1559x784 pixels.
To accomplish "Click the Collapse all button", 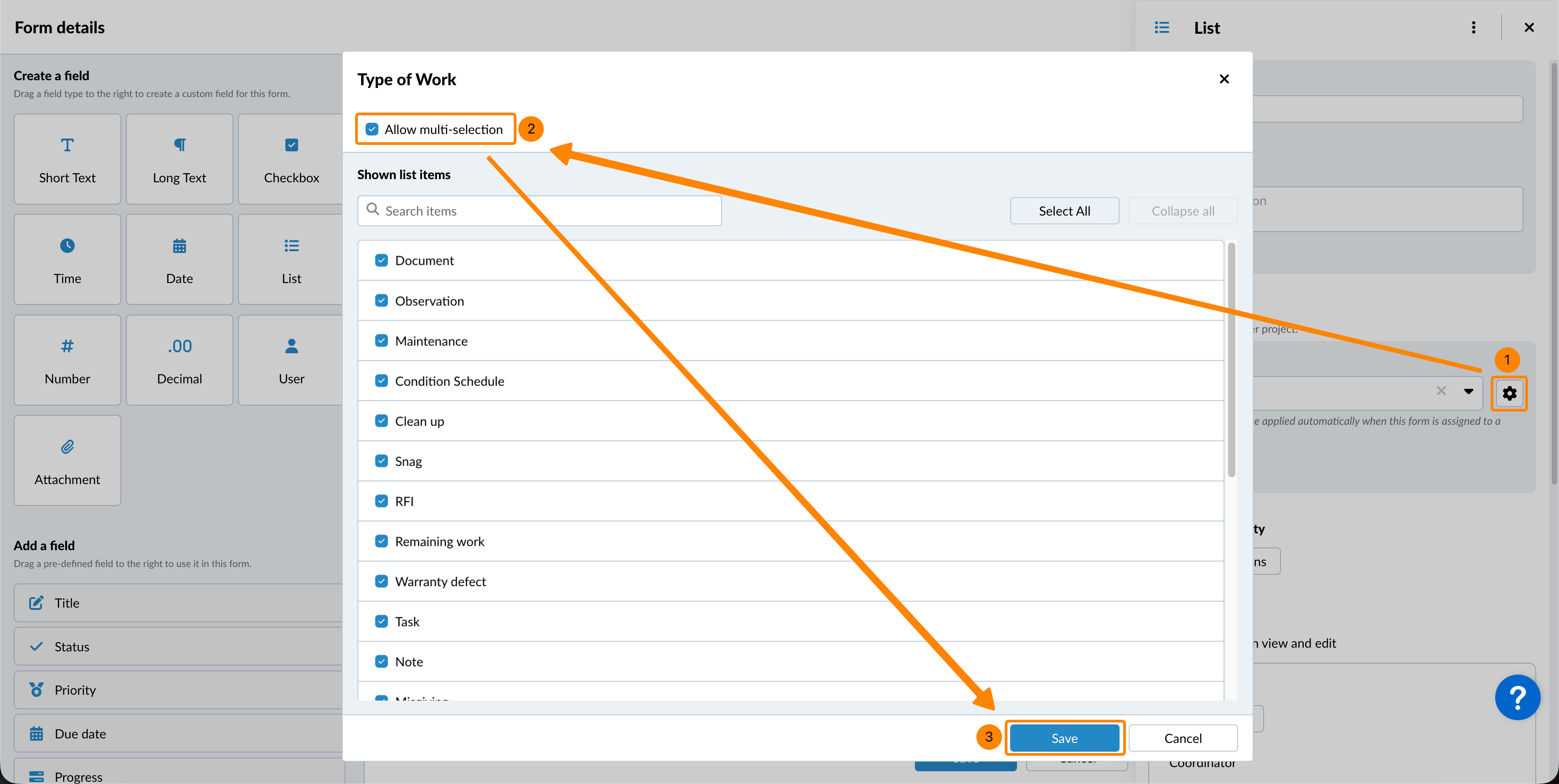I will click(1182, 211).
